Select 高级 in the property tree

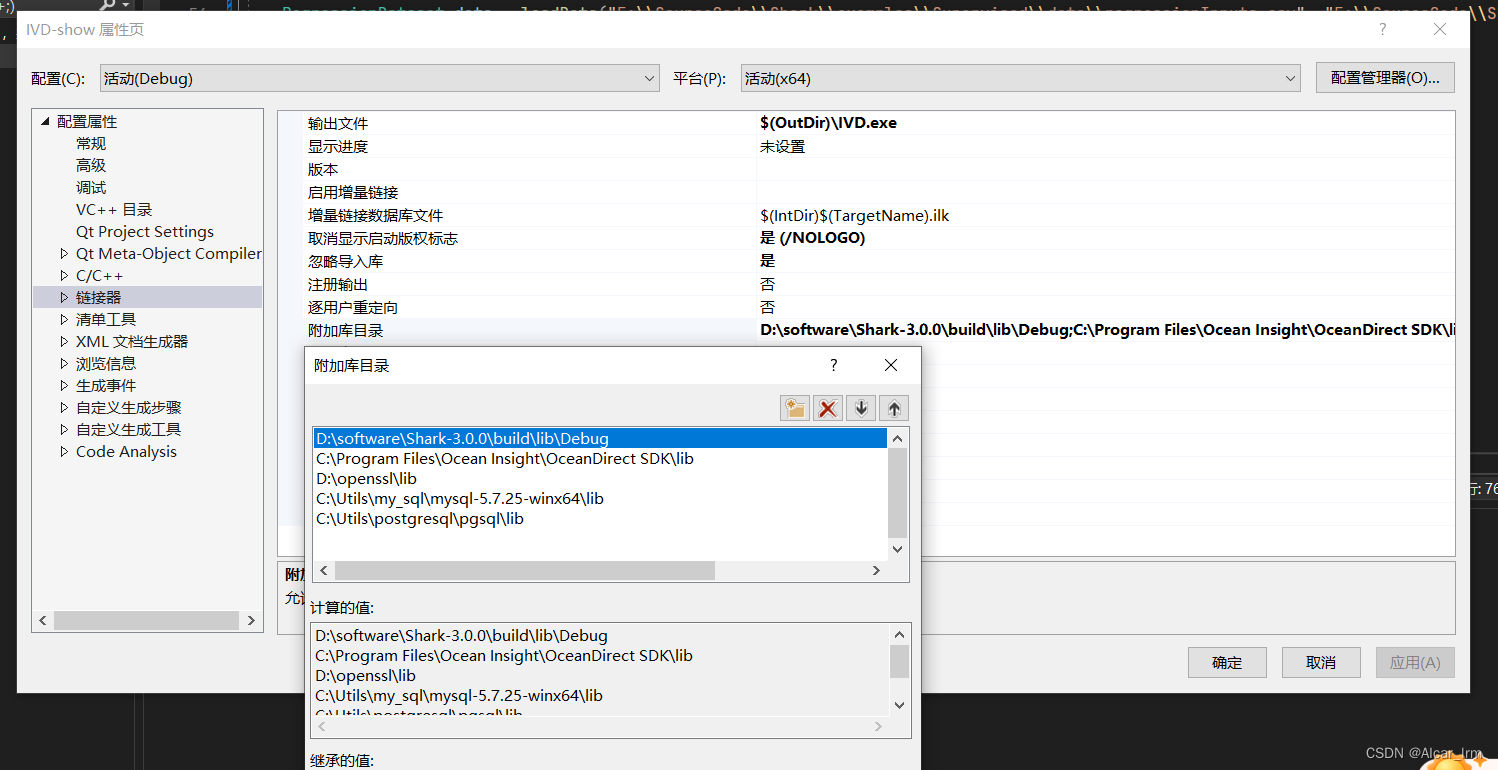pyautogui.click(x=91, y=165)
